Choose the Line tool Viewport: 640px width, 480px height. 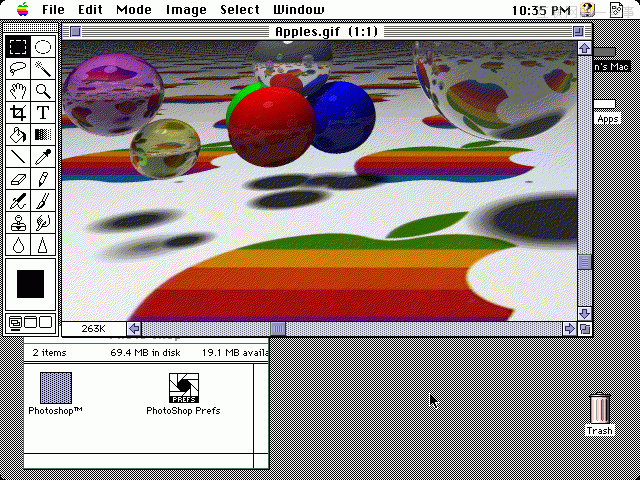[18, 156]
